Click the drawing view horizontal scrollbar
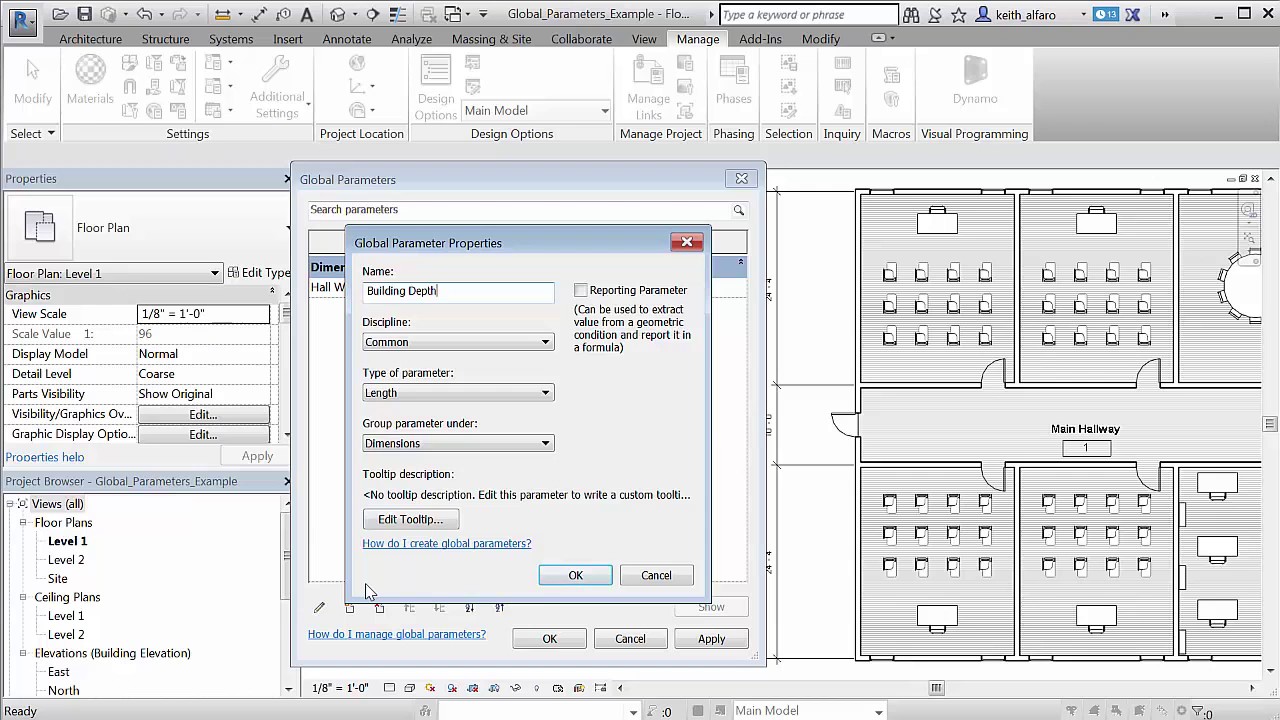The height and width of the screenshot is (720, 1280). (x=936, y=688)
